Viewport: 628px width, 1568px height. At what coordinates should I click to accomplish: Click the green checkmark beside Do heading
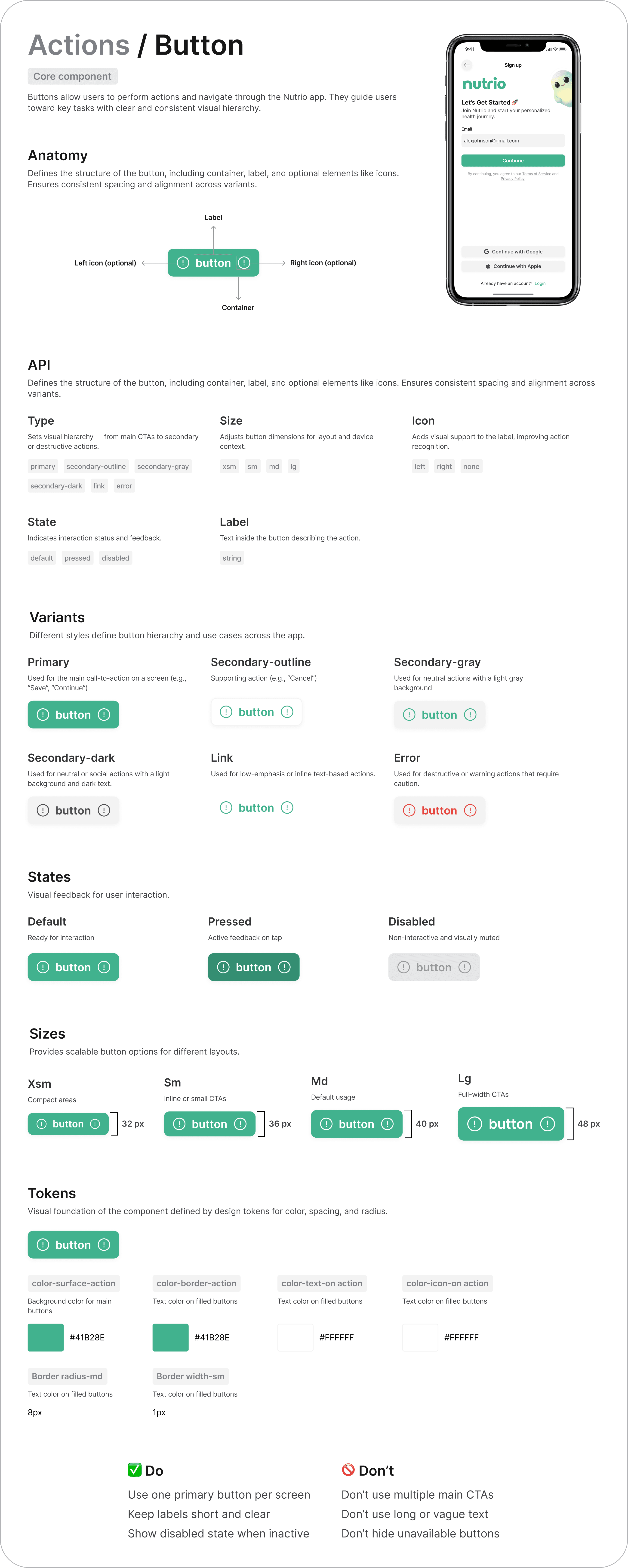(x=135, y=1469)
